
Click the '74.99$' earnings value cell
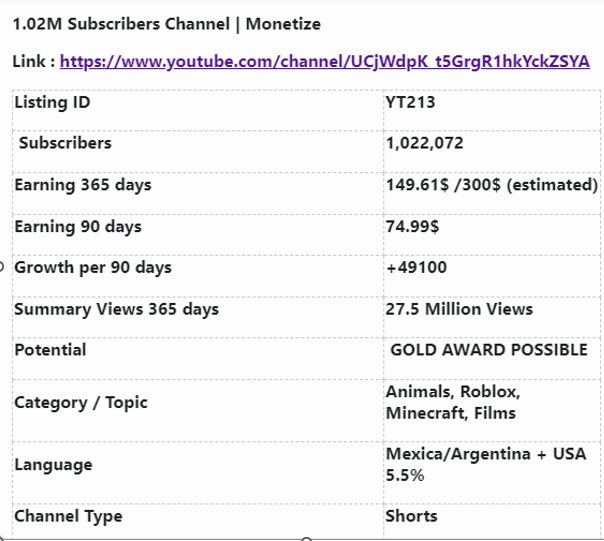(412, 227)
